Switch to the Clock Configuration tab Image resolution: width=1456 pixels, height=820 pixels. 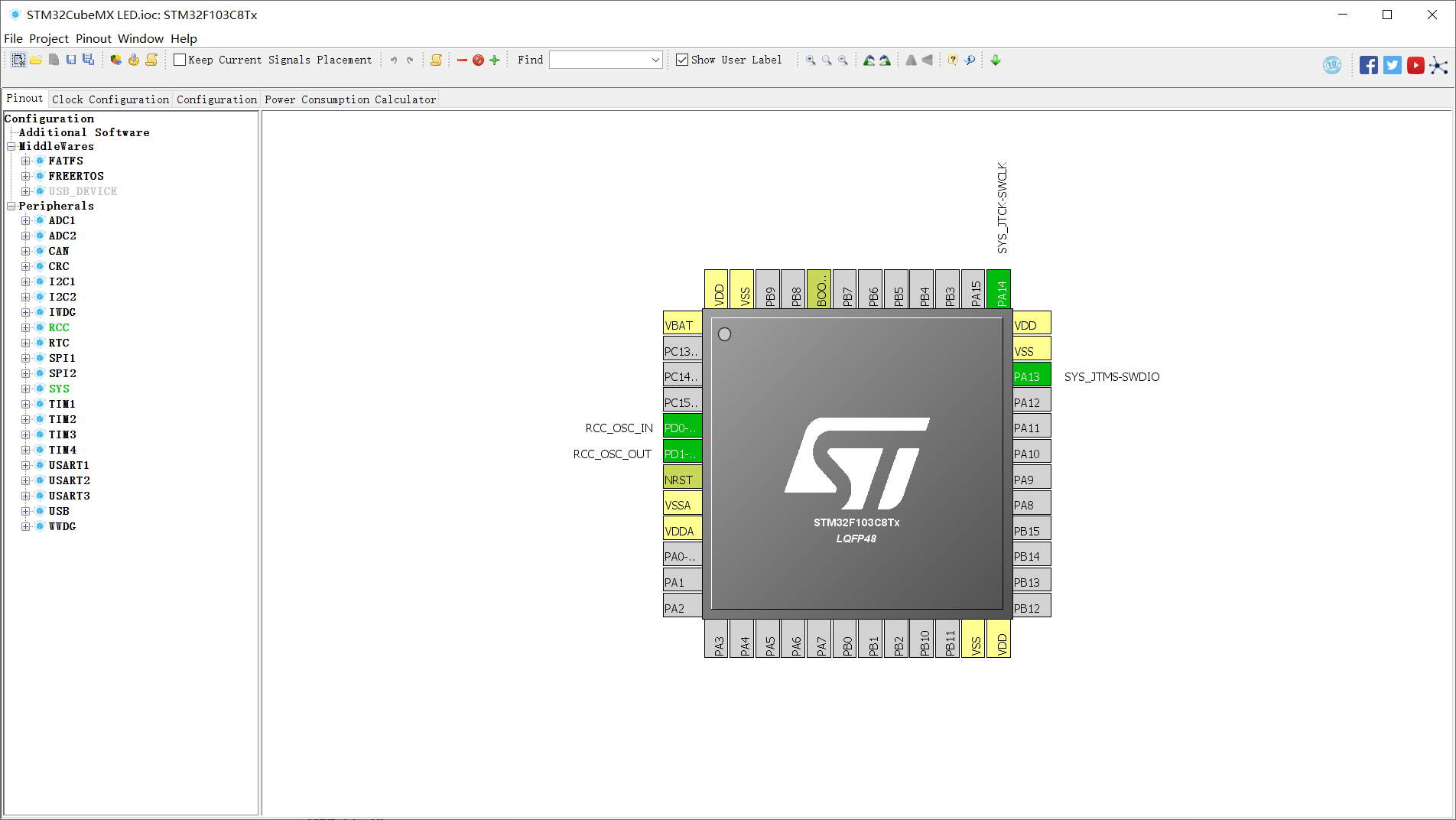click(110, 99)
